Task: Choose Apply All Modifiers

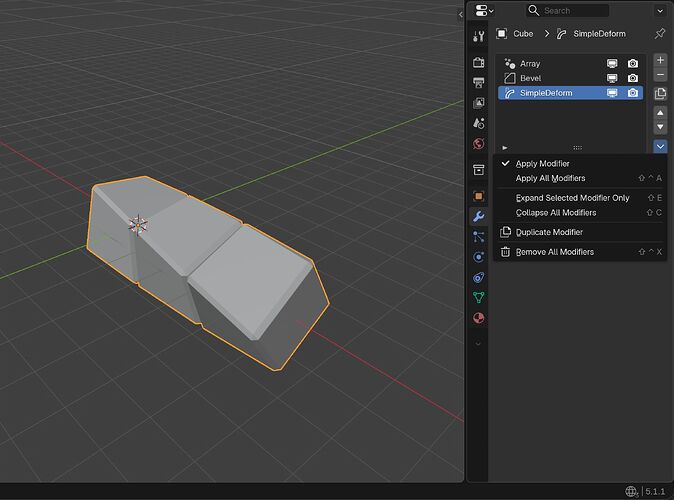Action: click(580, 178)
